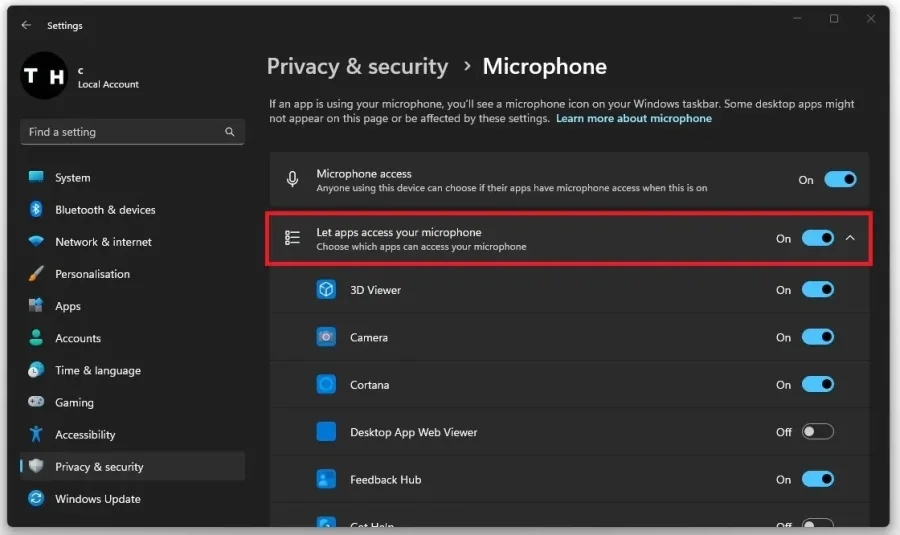Collapse the app list chevron

tap(850, 238)
